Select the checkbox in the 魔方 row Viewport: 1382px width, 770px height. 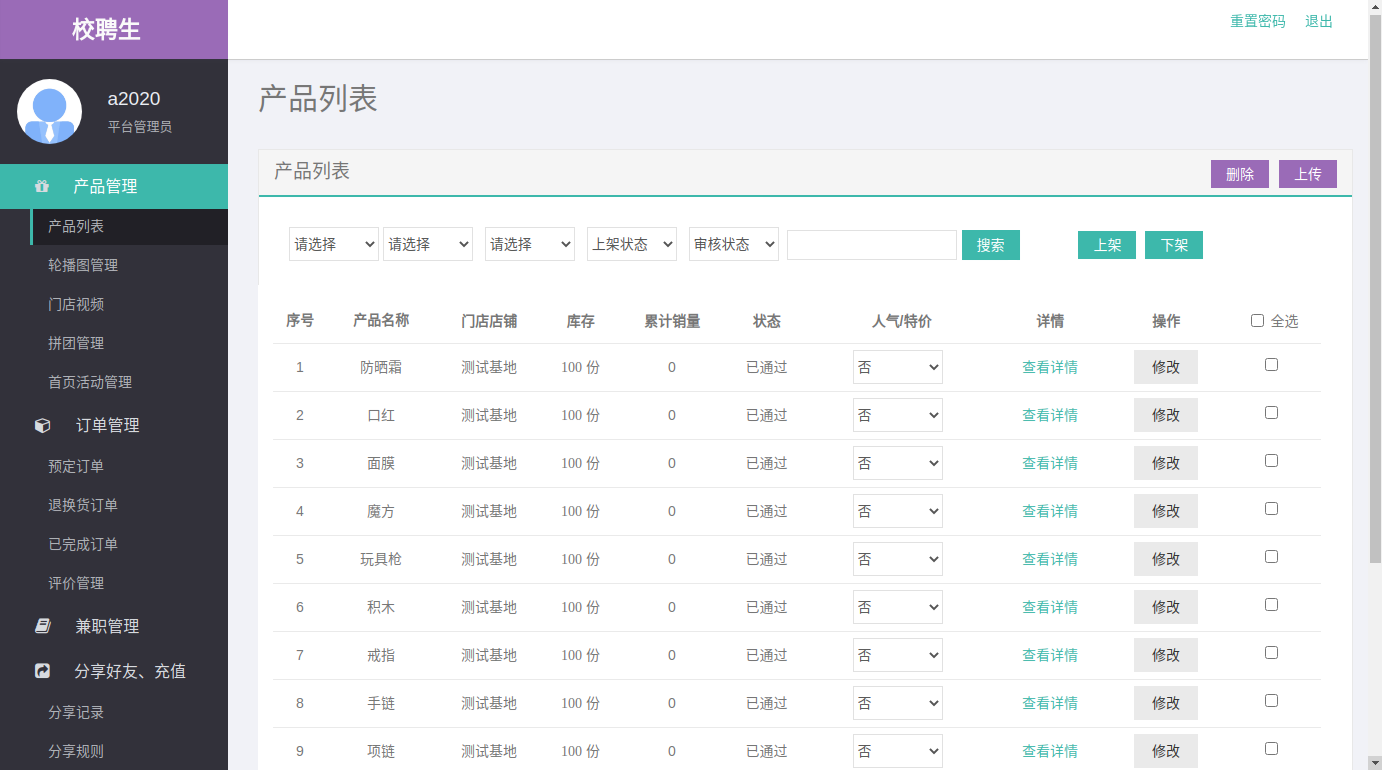(x=1271, y=509)
